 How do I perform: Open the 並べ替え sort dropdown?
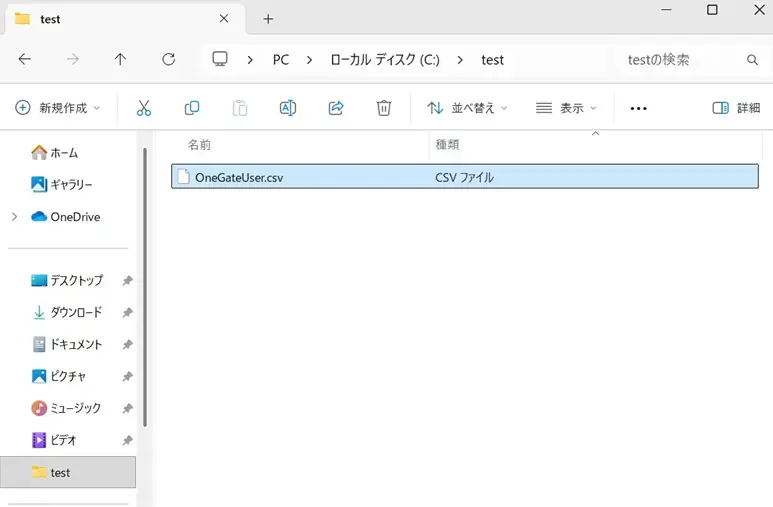coord(467,108)
